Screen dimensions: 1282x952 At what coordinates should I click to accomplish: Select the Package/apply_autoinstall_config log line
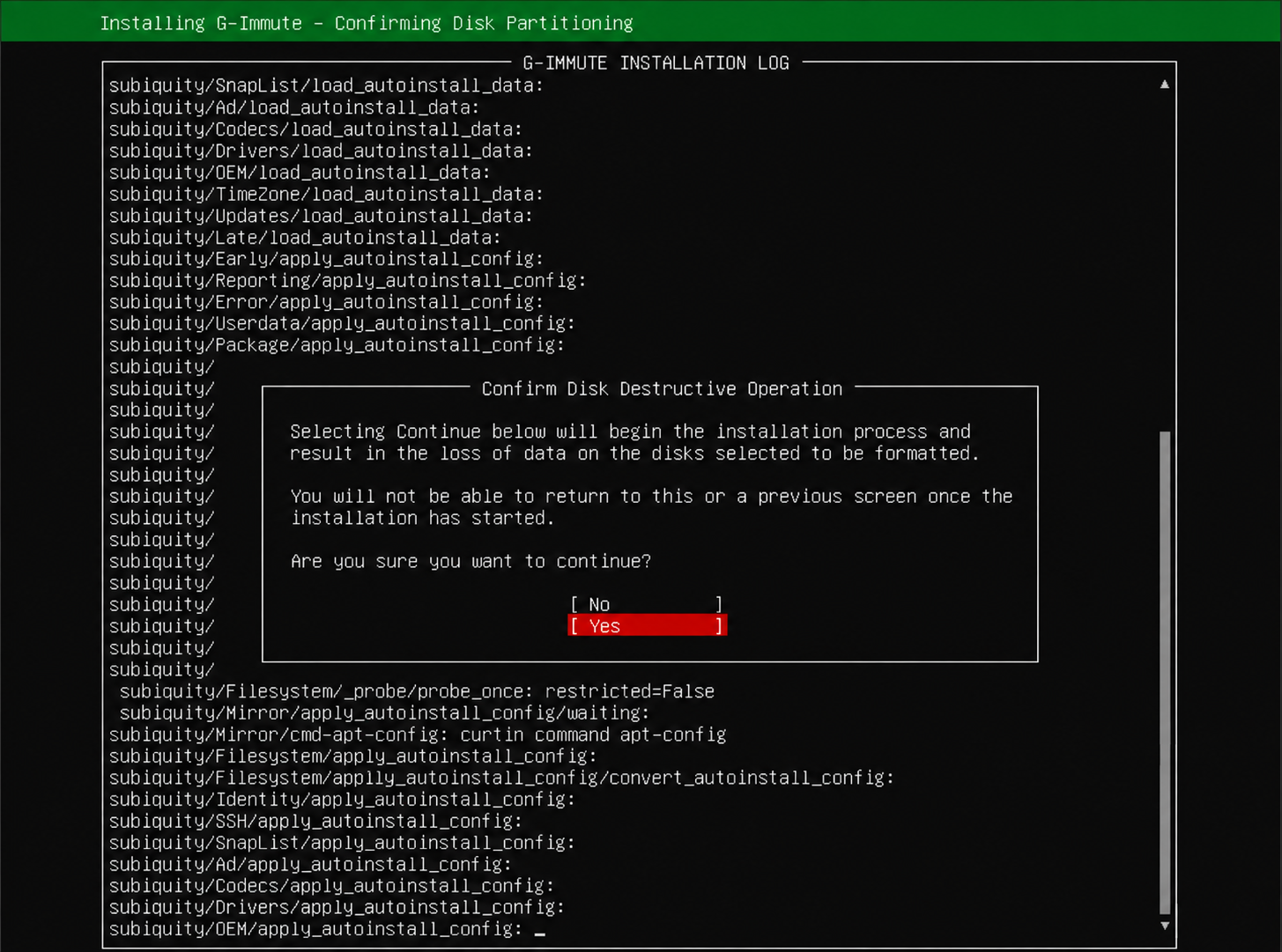[x=337, y=345]
